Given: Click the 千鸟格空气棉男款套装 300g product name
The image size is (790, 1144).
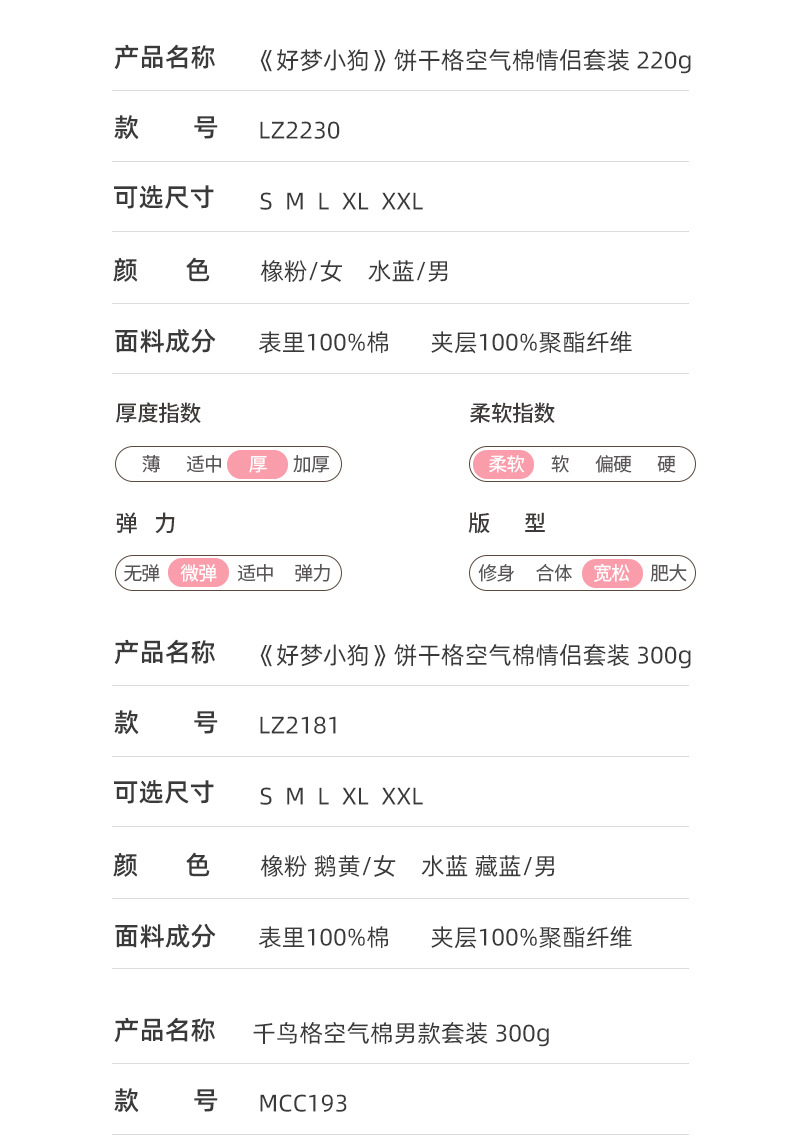Looking at the screenshot, I should click(x=401, y=1033).
